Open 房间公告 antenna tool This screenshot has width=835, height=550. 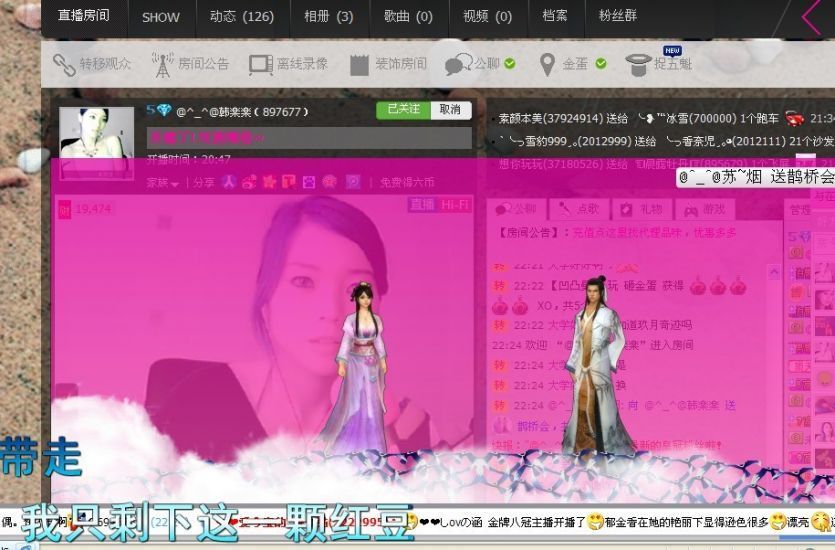coord(190,64)
